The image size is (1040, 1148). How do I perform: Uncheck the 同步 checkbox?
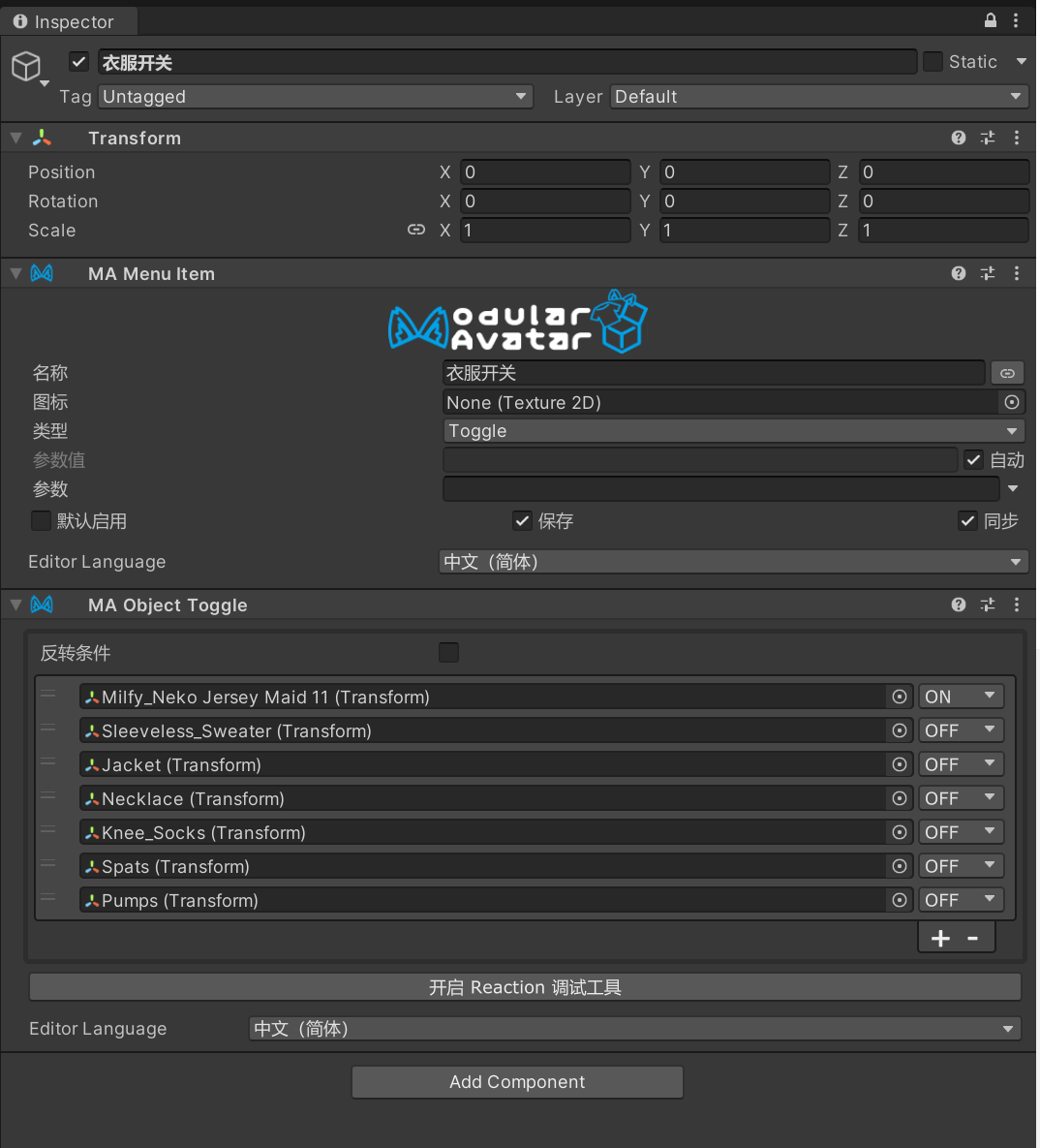click(x=967, y=521)
